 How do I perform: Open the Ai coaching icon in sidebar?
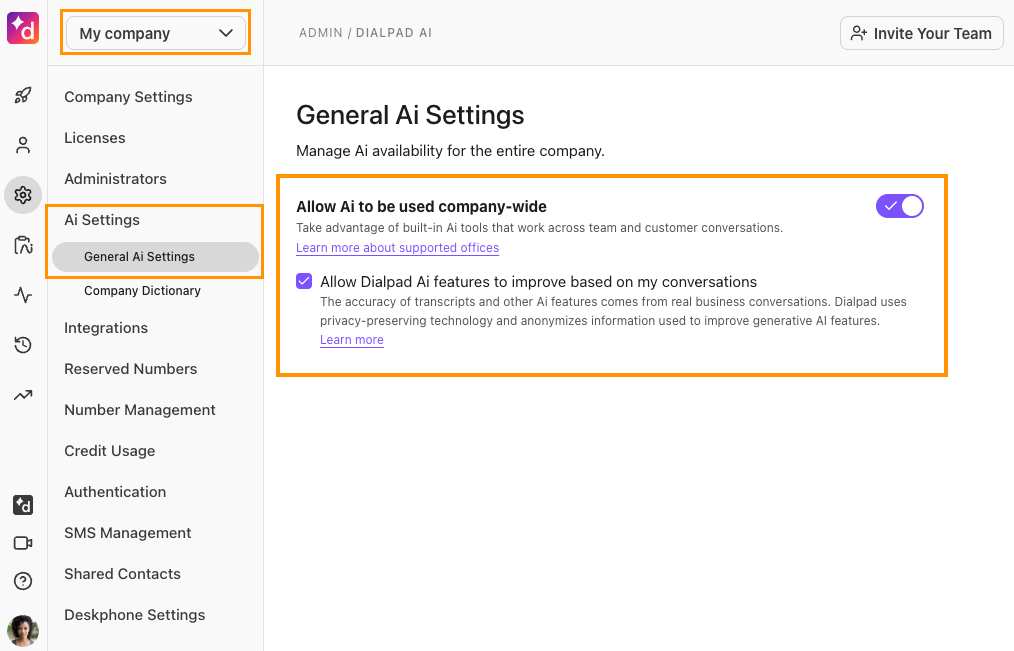pos(23,245)
